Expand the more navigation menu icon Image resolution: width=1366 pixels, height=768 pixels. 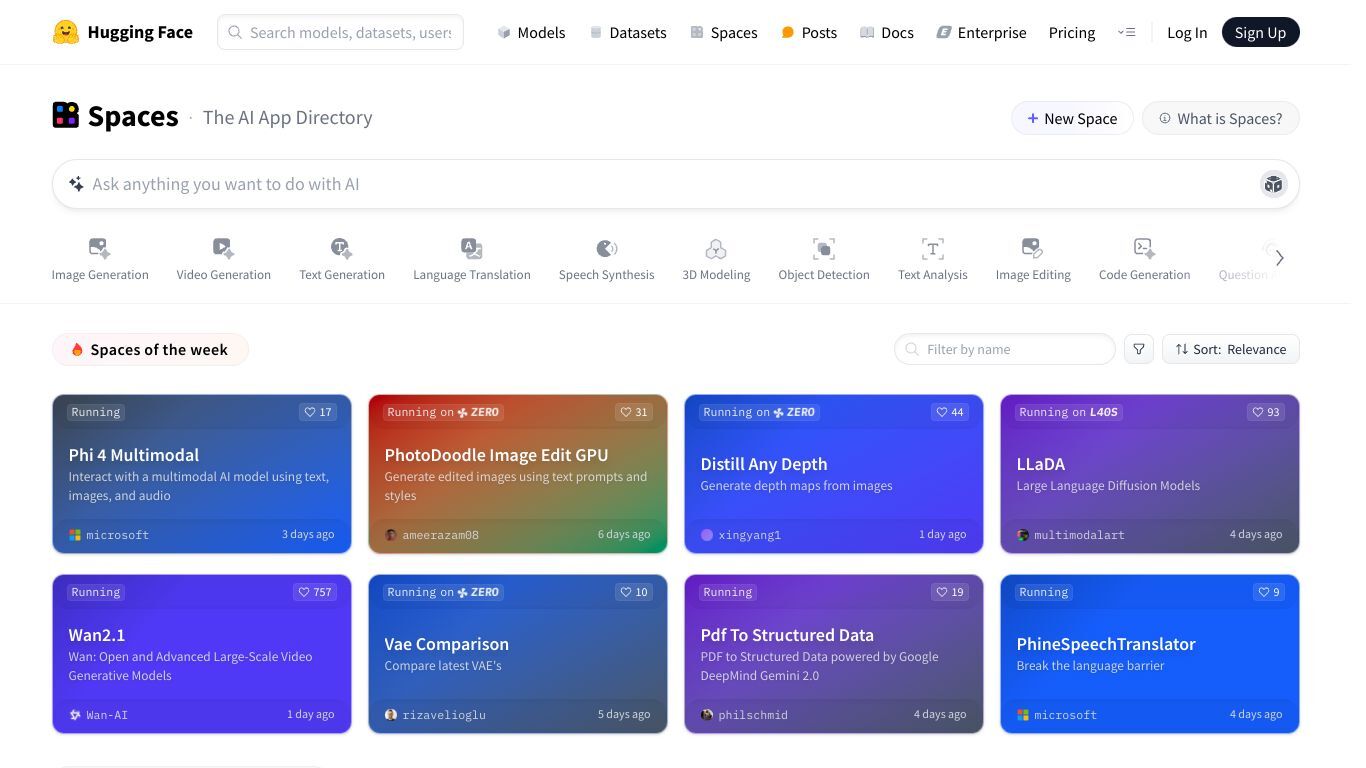coord(1127,32)
